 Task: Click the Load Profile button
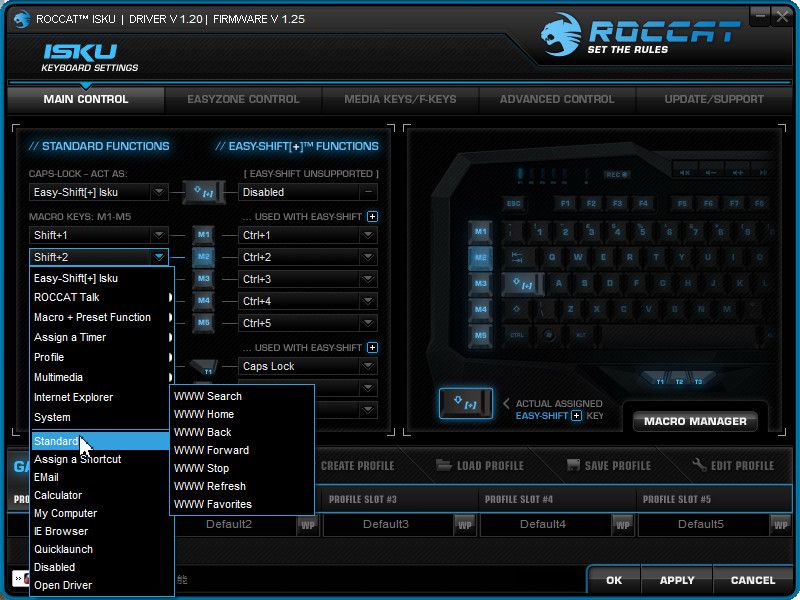[480, 466]
